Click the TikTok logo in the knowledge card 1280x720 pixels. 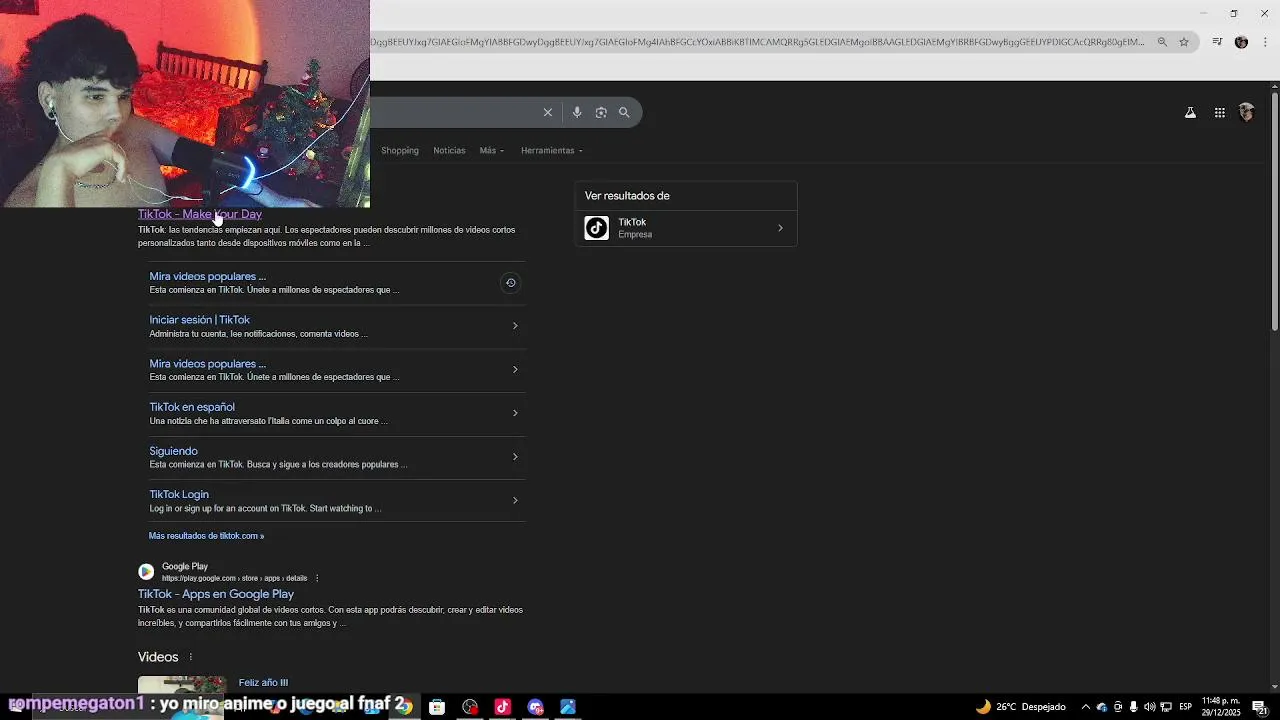(597, 228)
